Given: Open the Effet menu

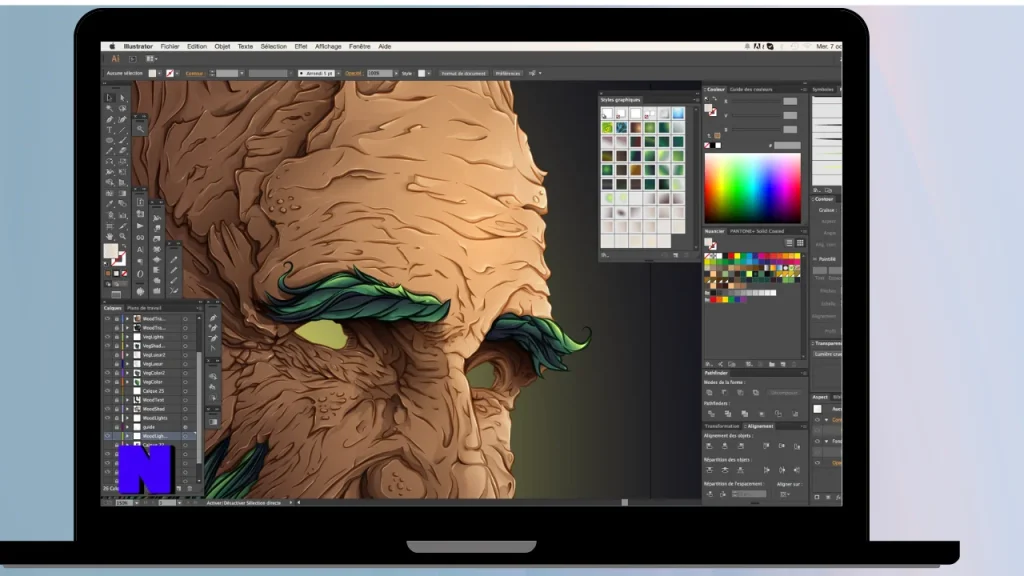Looking at the screenshot, I should 300,46.
